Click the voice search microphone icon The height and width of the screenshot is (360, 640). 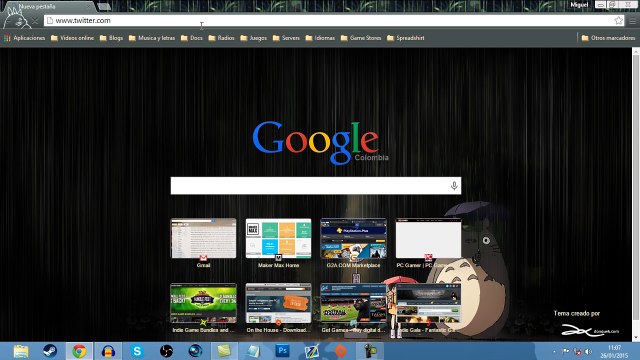pos(454,186)
